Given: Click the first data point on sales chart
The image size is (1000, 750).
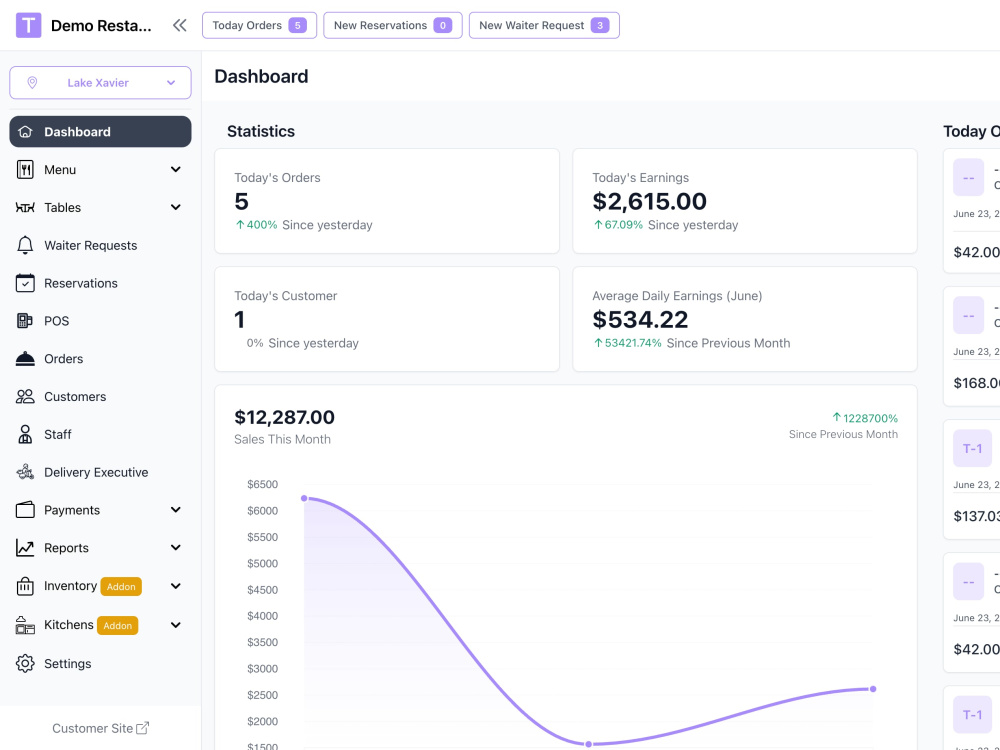Looking at the screenshot, I should click(304, 498).
